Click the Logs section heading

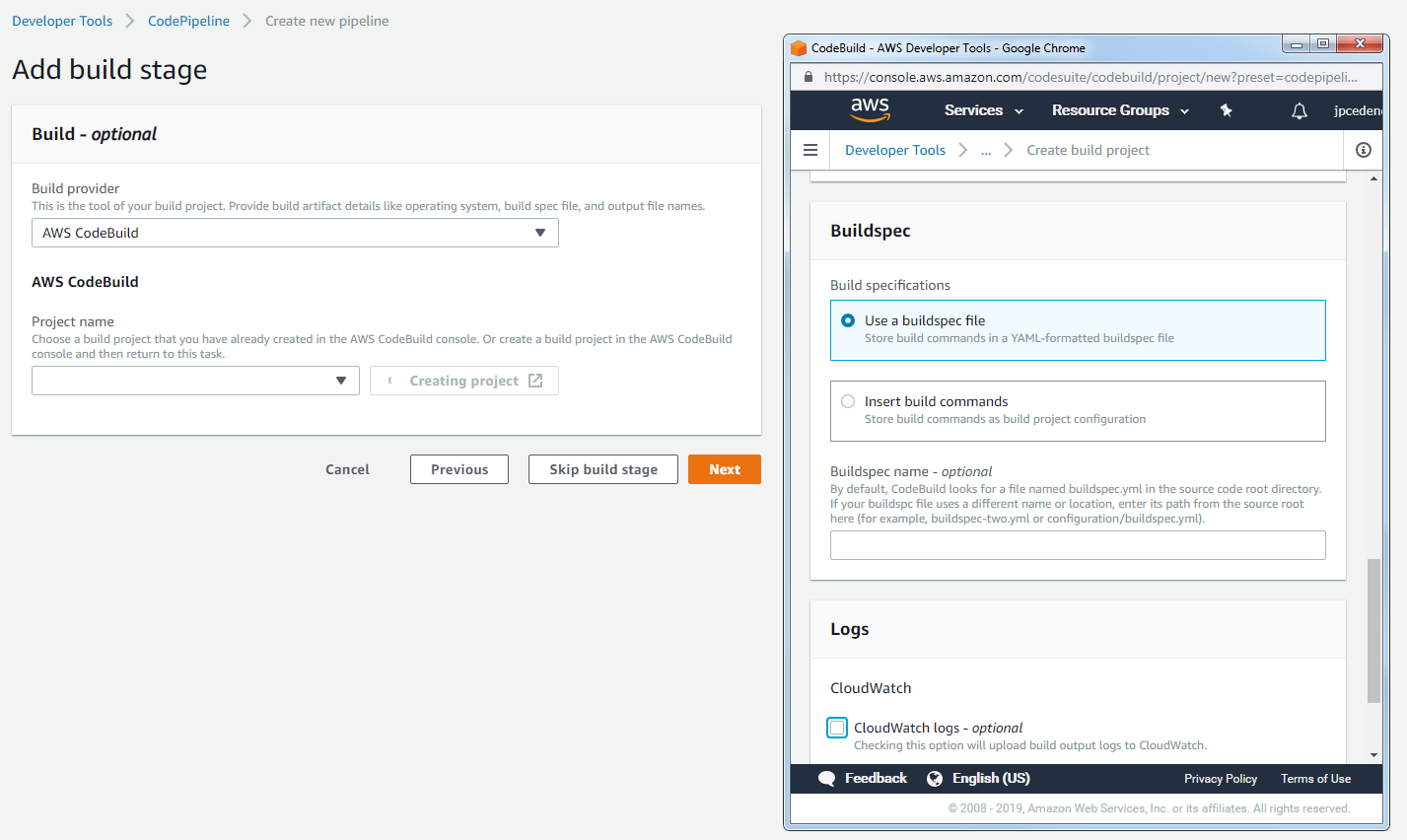coord(850,629)
